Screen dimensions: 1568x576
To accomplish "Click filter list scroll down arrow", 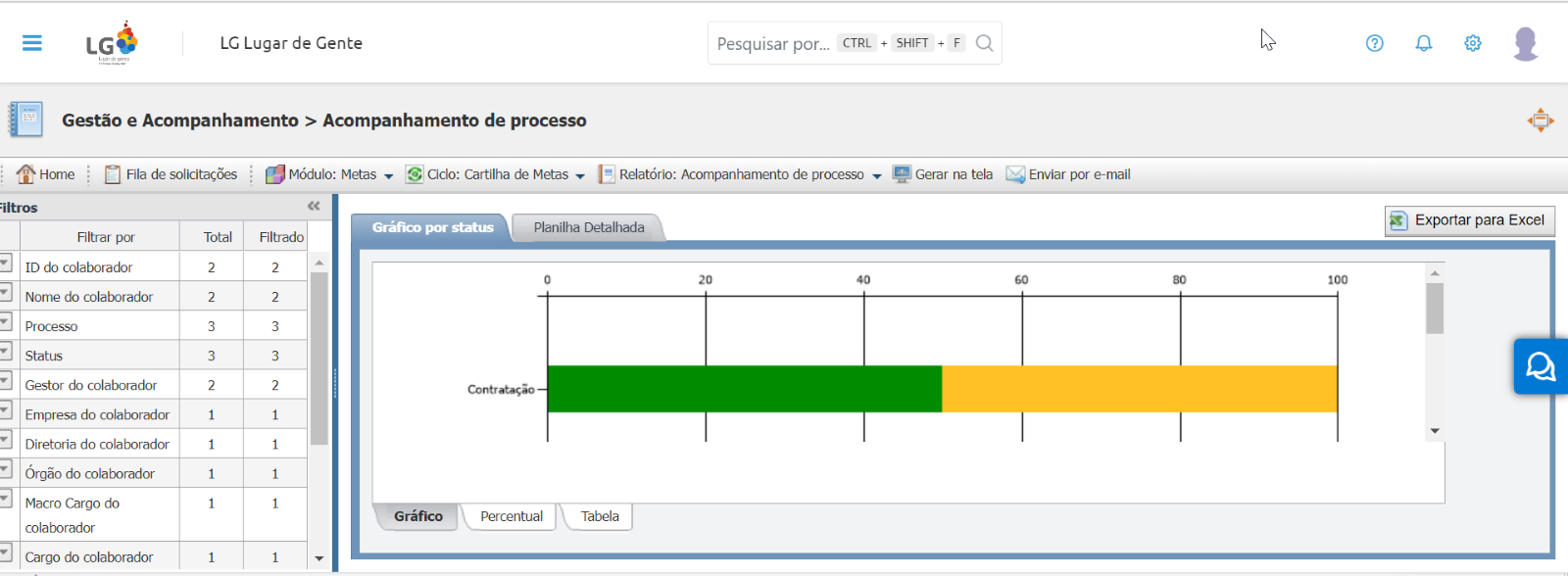I will [318, 558].
